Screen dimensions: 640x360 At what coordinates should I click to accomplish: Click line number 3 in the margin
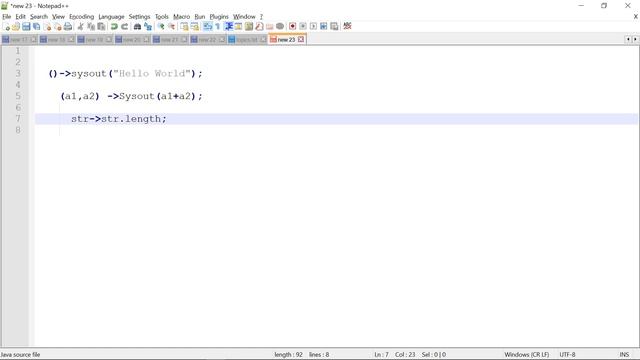pos(18,73)
